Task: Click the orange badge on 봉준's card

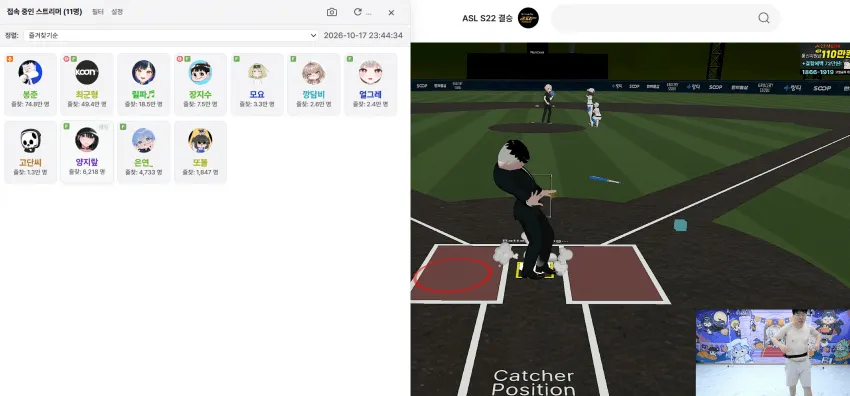Action: pos(10,59)
